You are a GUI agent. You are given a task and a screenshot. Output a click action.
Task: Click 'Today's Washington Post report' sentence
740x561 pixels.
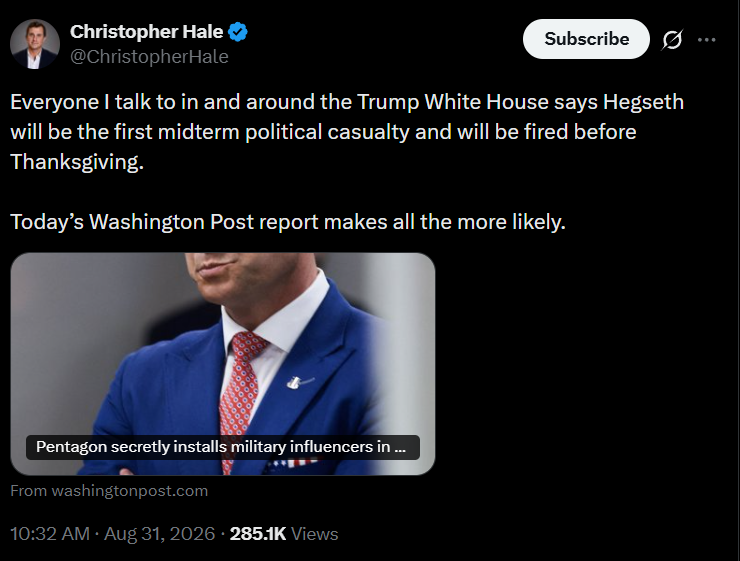point(288,222)
